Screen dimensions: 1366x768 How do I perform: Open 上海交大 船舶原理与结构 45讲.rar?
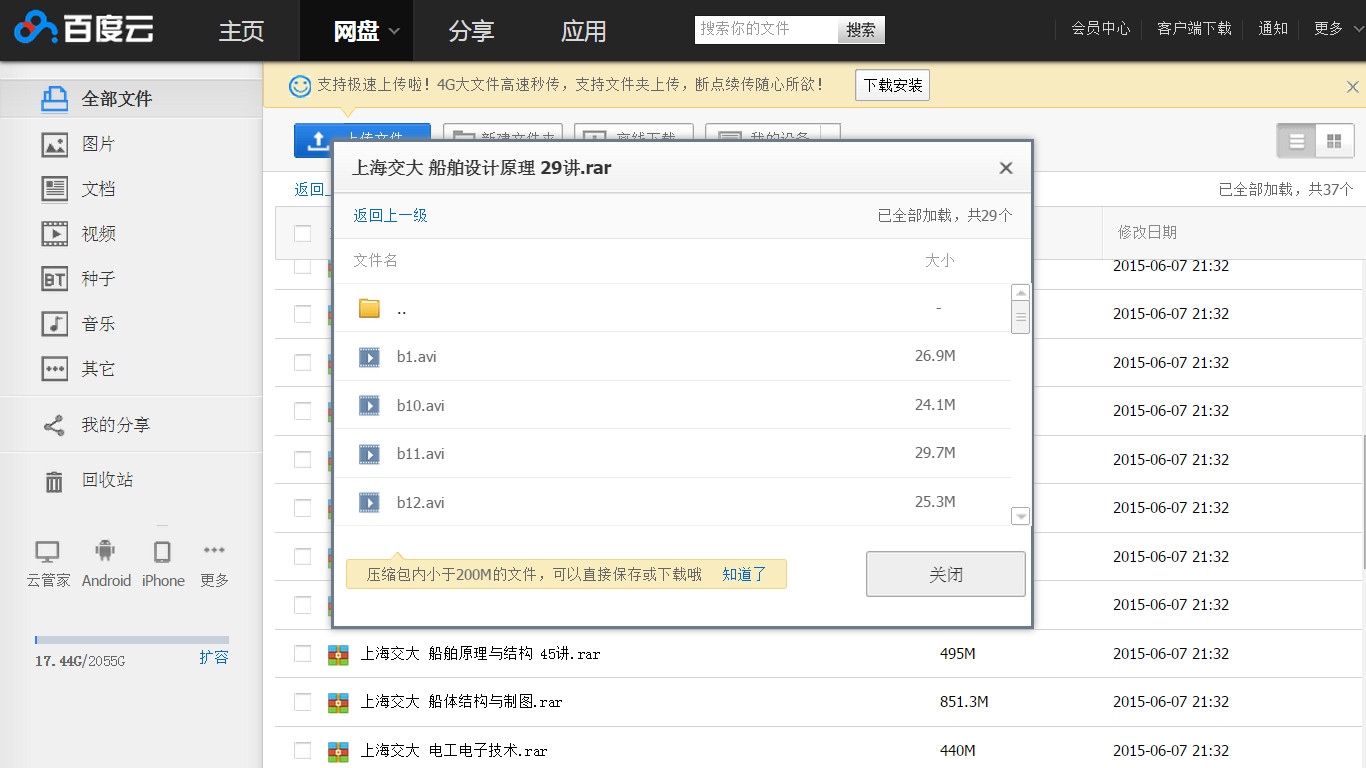point(480,654)
